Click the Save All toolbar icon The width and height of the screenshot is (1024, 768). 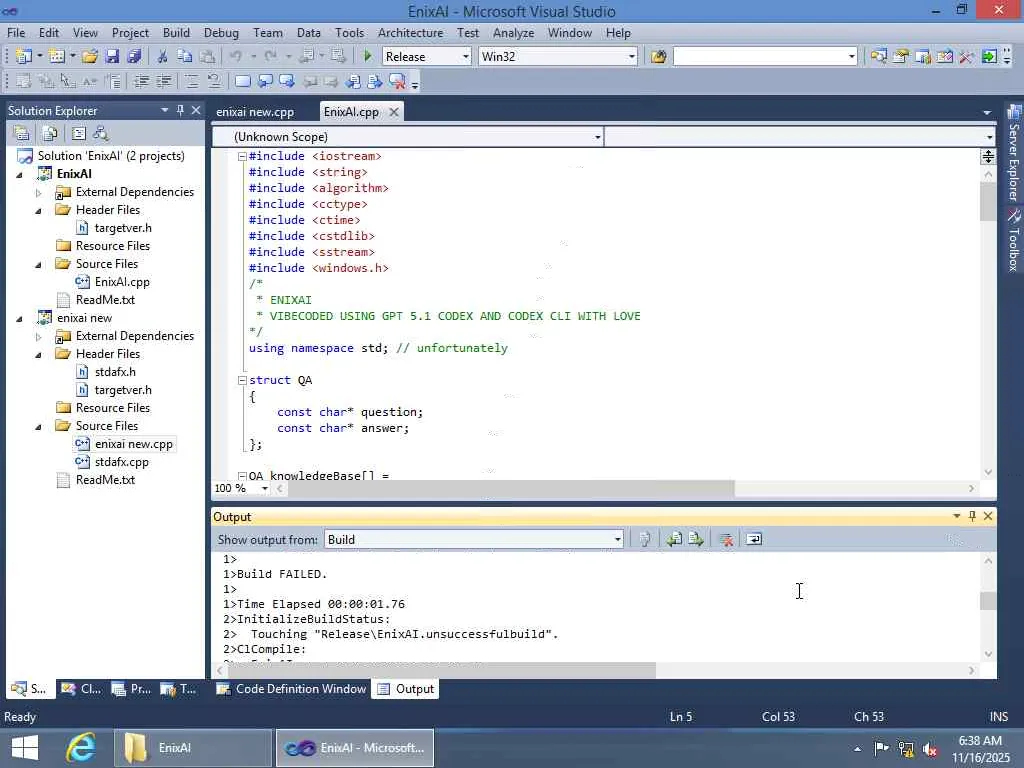click(133, 57)
